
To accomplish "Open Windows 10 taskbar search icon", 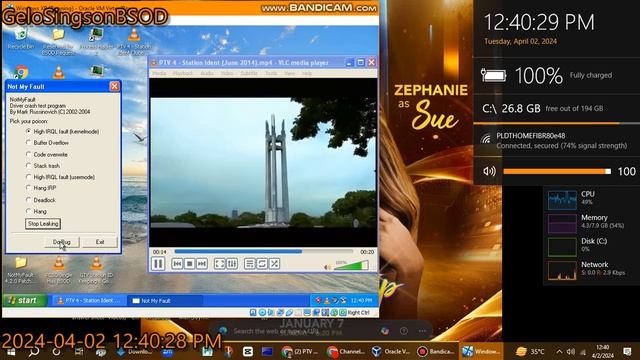I will point(34,351).
